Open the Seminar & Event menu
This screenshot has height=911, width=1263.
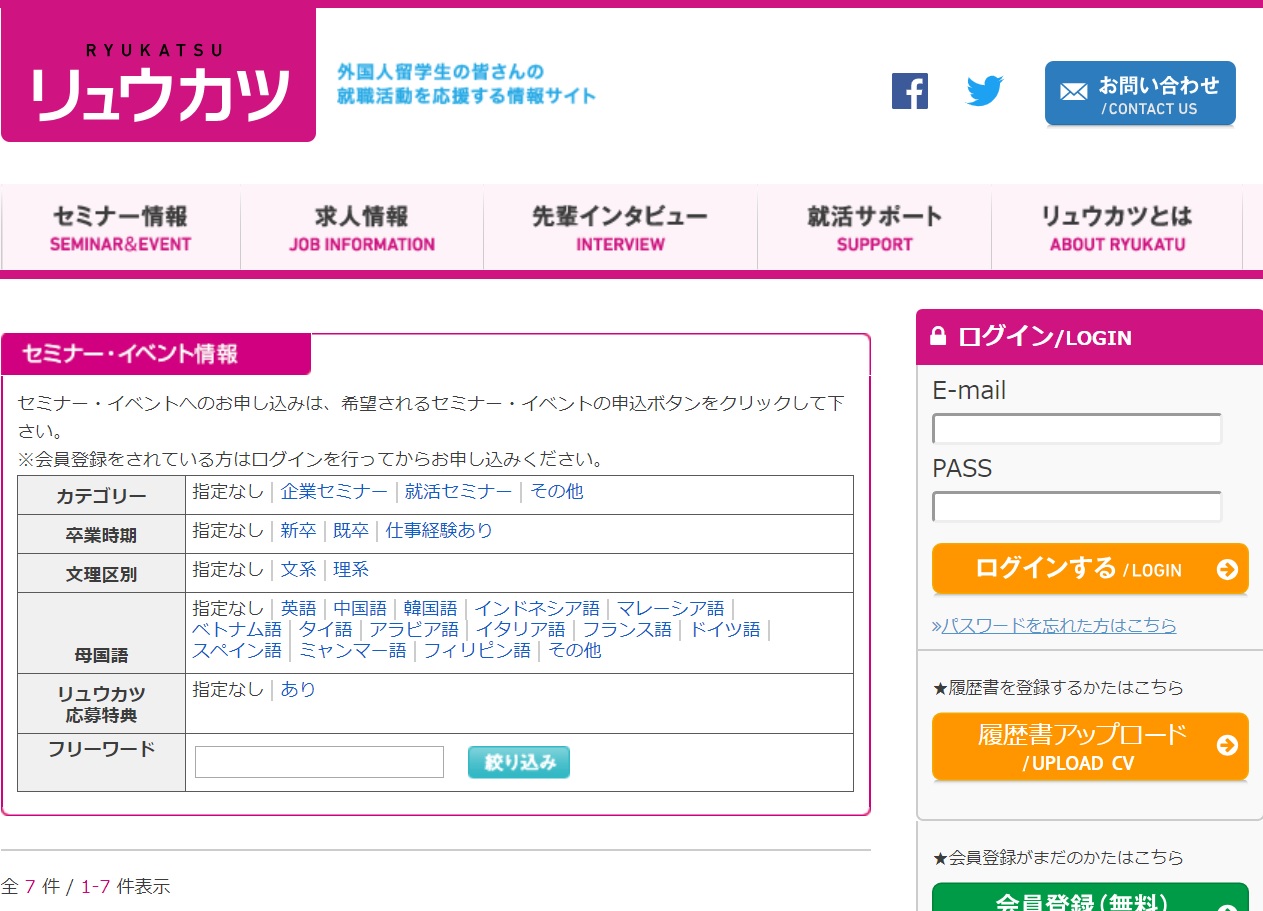click(x=121, y=228)
